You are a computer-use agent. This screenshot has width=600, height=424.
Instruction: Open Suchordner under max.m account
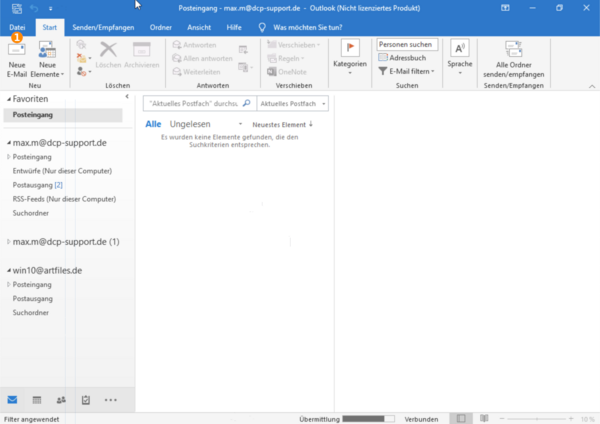click(x=31, y=213)
